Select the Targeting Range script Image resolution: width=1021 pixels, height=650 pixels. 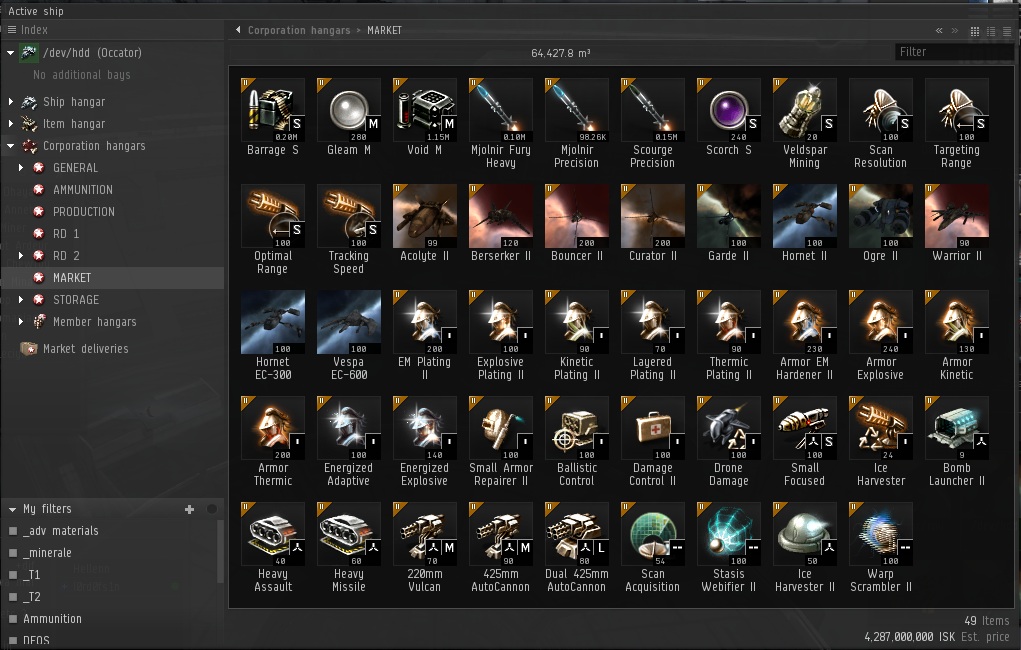(957, 124)
